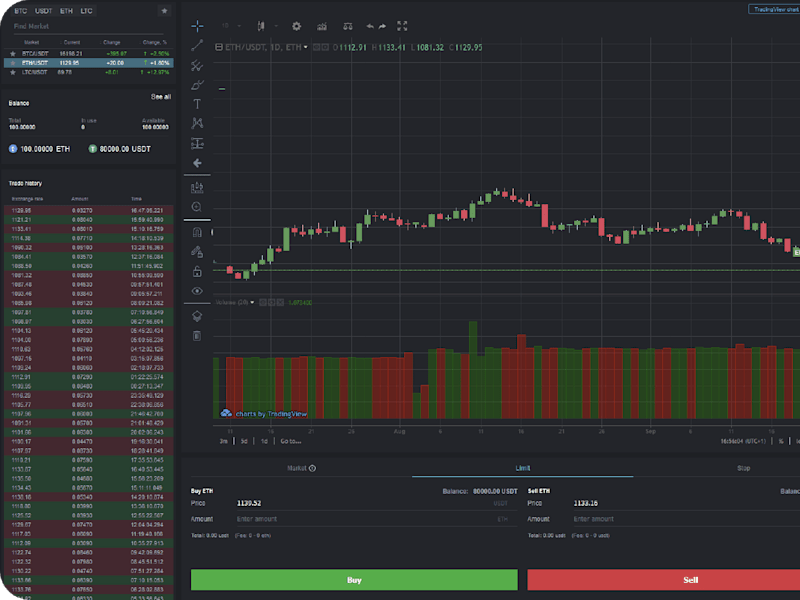This screenshot has width=800, height=600.
Task: Click See all in Balance panel
Action: click(x=161, y=96)
